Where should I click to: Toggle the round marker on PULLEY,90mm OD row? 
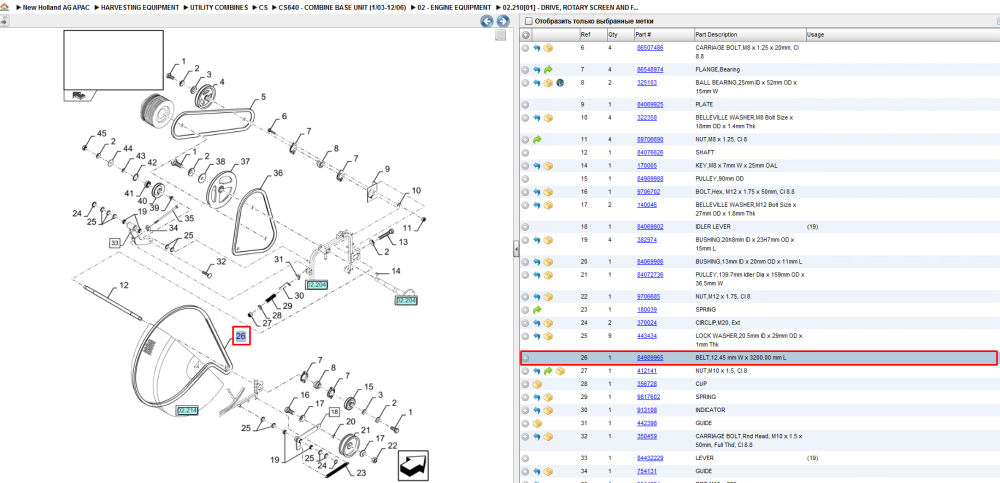pos(526,179)
